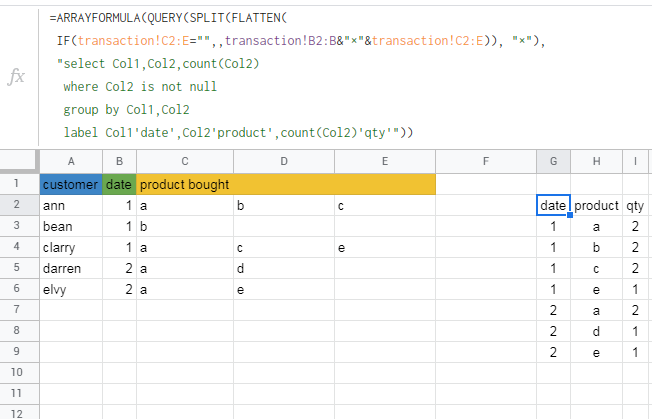This screenshot has width=652, height=419.
Task: Select row 1 header
Action: pyautogui.click(x=19, y=184)
